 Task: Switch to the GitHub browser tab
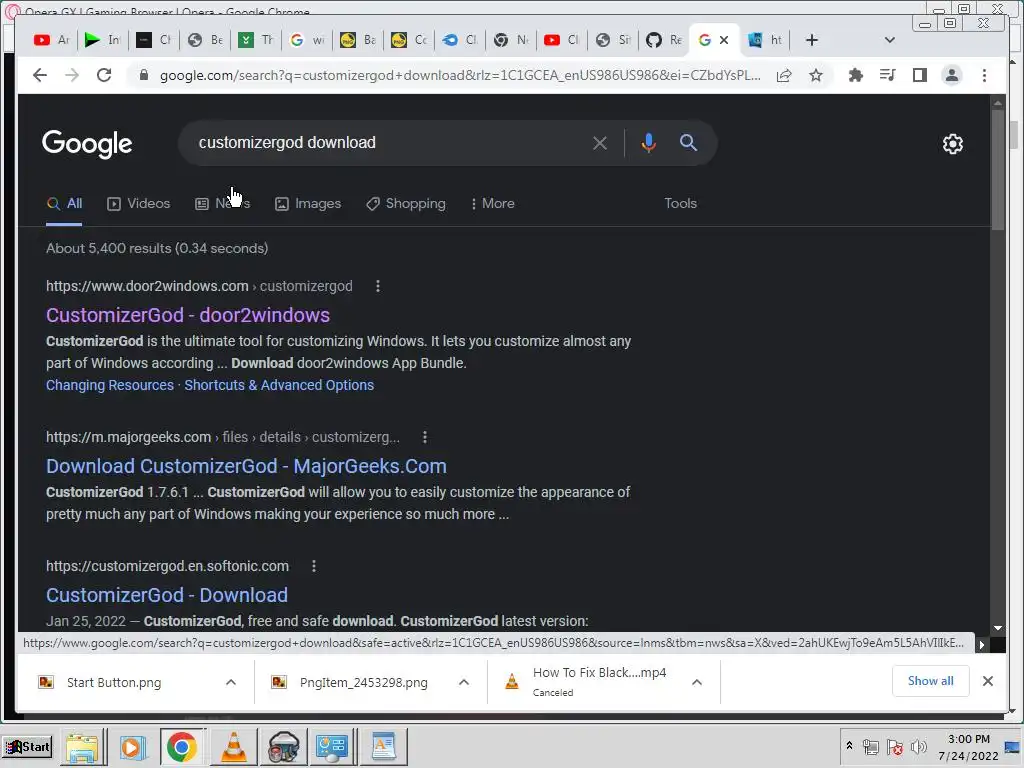pos(664,40)
